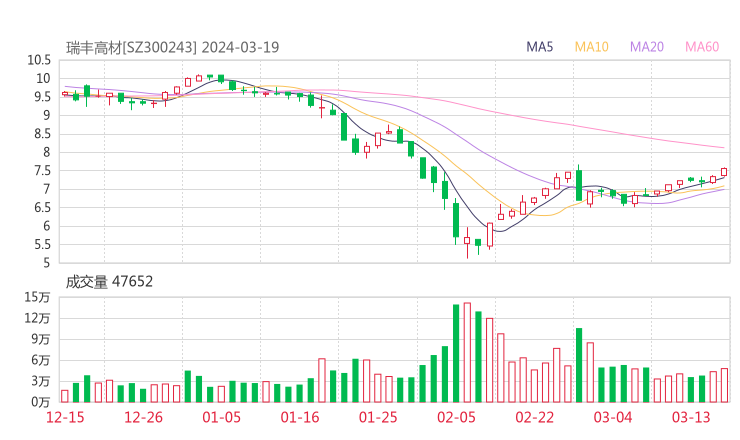Click the 8.5 price axis label
Screen dimensions: 740x440
click(x=41, y=134)
